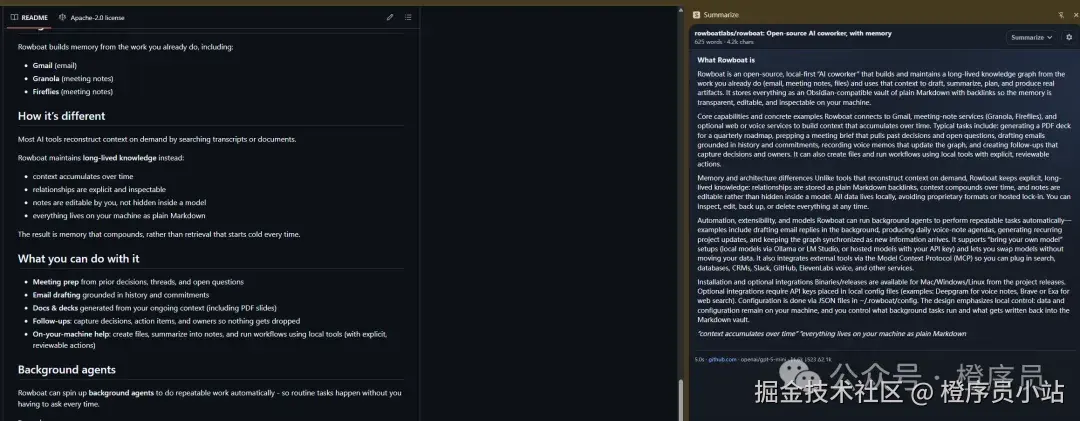Viewport: 1080px width, 421px height.
Task: Unpin the Summarize side panel
Action: (1061, 14)
